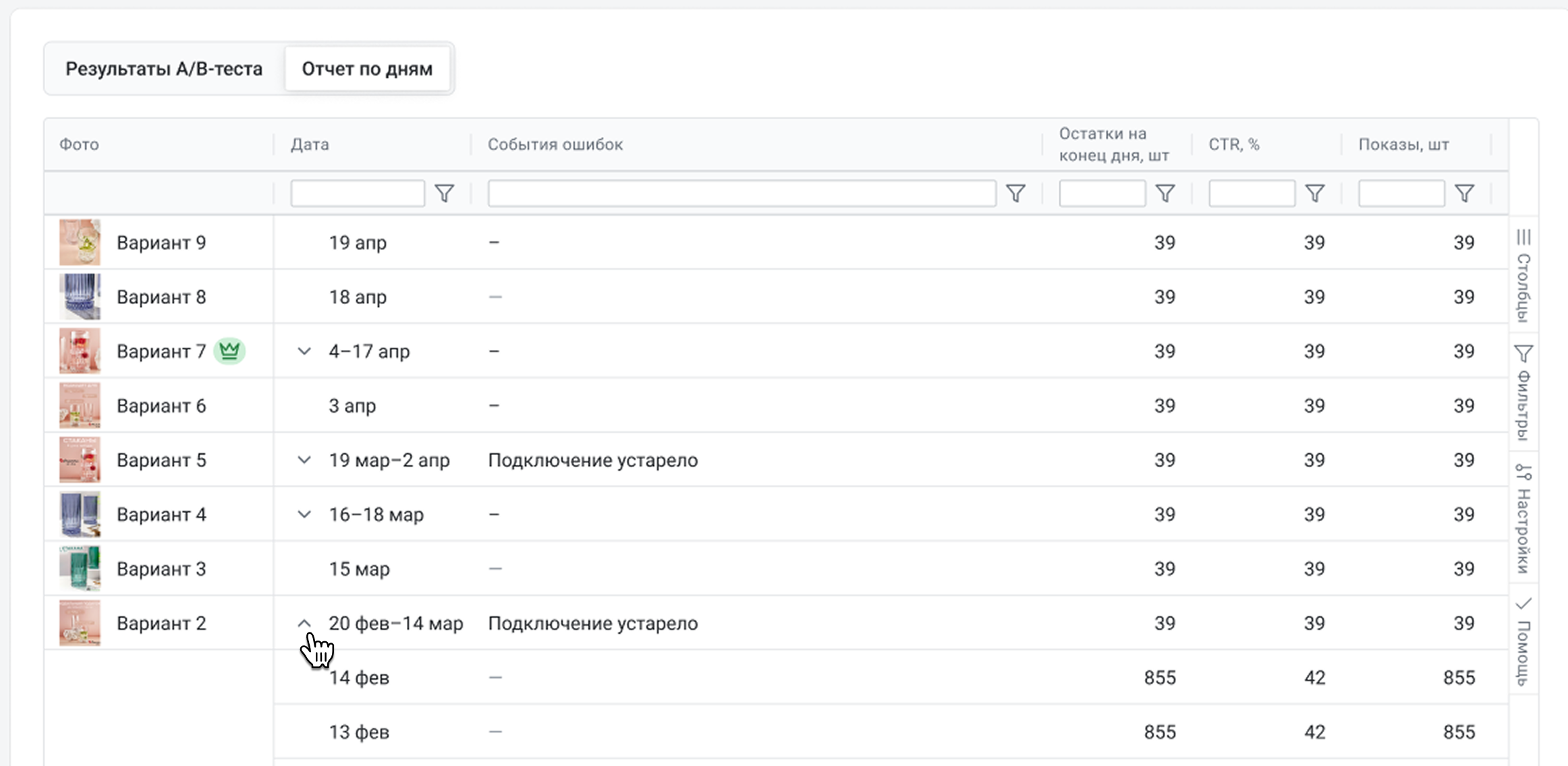Collapse the 20 фев–14 мар date group
The height and width of the screenshot is (766, 1568).
[304, 623]
